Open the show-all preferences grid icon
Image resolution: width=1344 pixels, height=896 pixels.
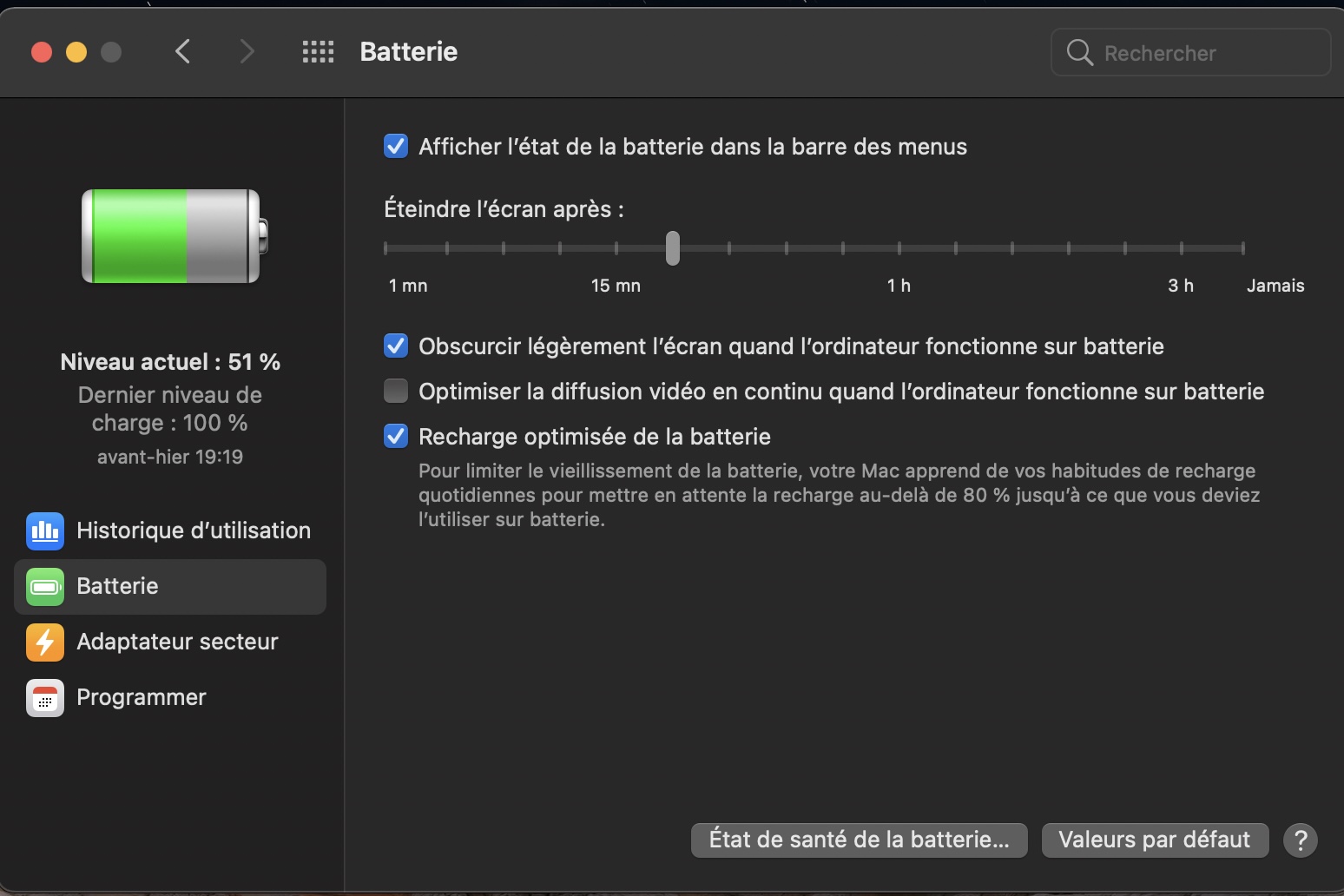pos(318,52)
